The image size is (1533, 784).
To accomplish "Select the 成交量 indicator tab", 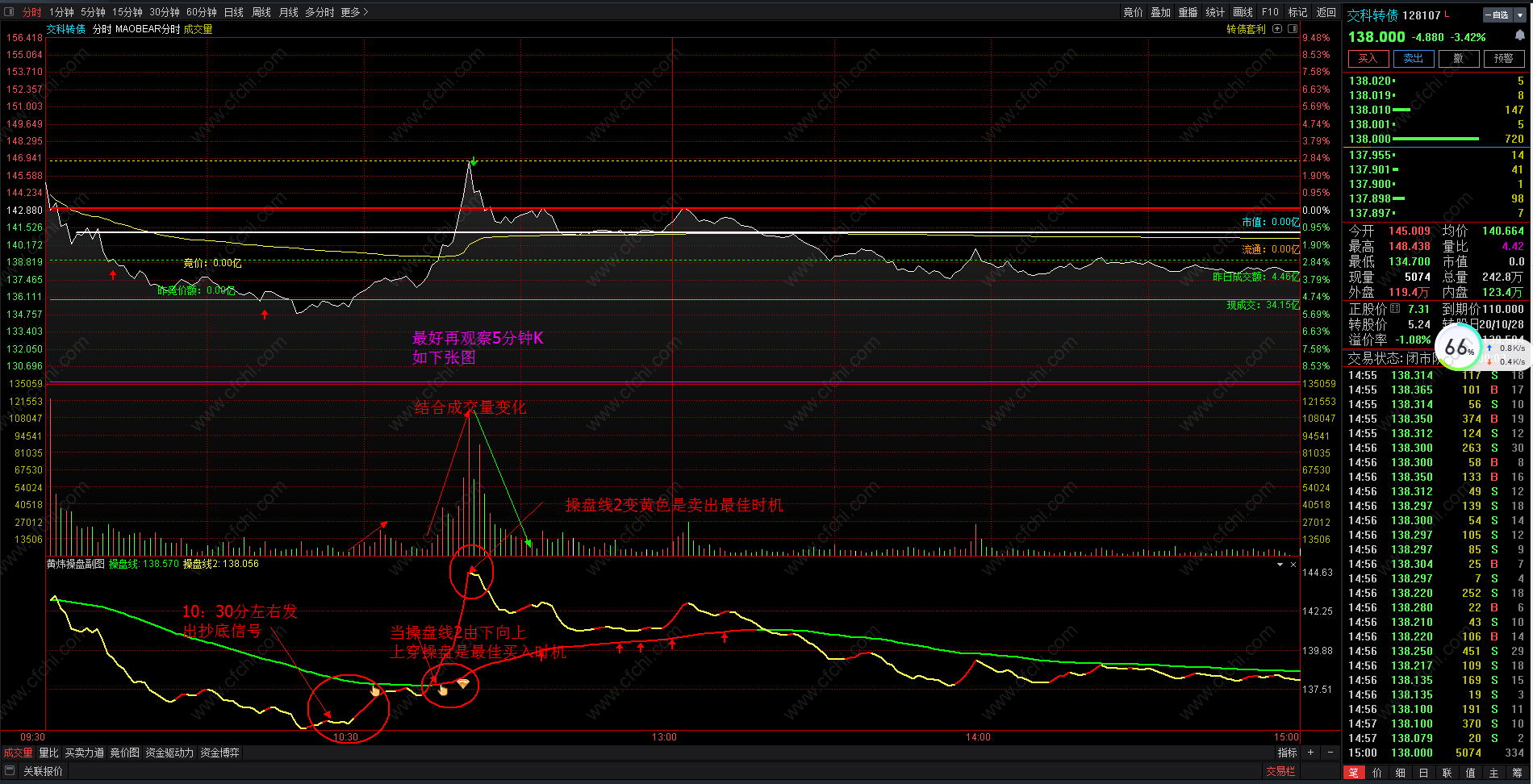I will 19,753.
